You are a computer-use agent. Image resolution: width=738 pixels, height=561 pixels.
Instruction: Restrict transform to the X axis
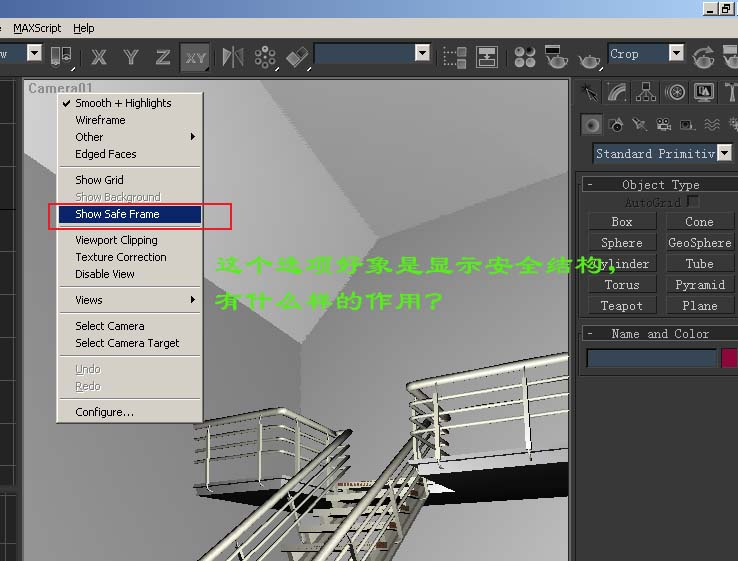[99, 57]
